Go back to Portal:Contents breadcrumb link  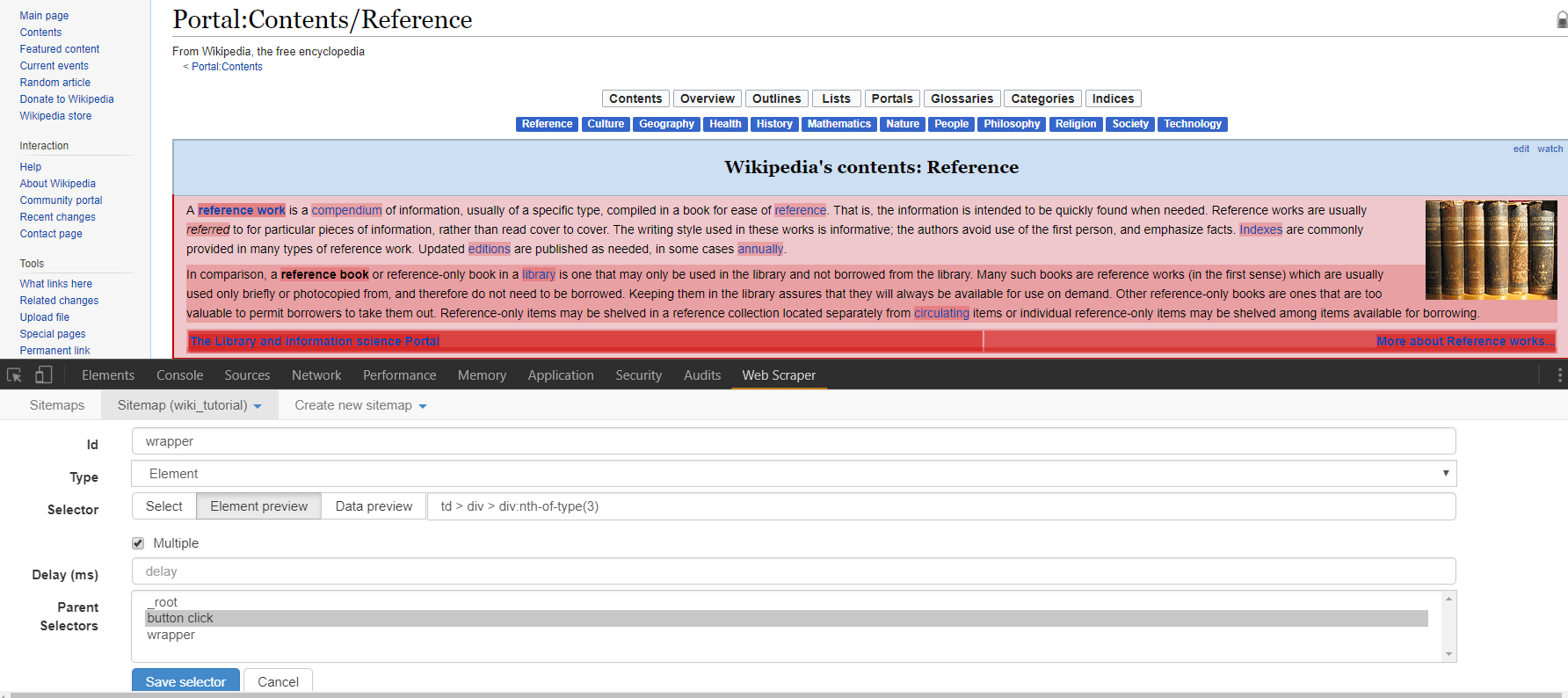pos(227,67)
